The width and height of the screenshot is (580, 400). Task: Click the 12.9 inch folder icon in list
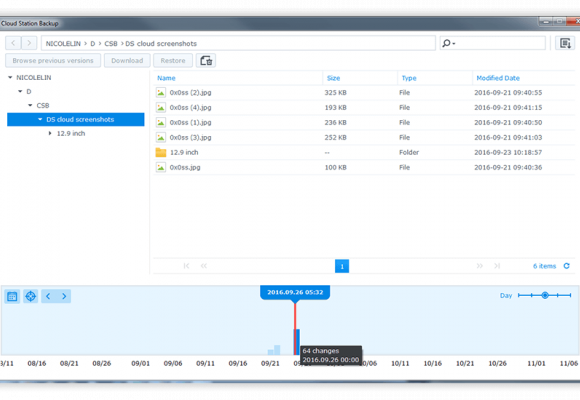[x=161, y=152]
